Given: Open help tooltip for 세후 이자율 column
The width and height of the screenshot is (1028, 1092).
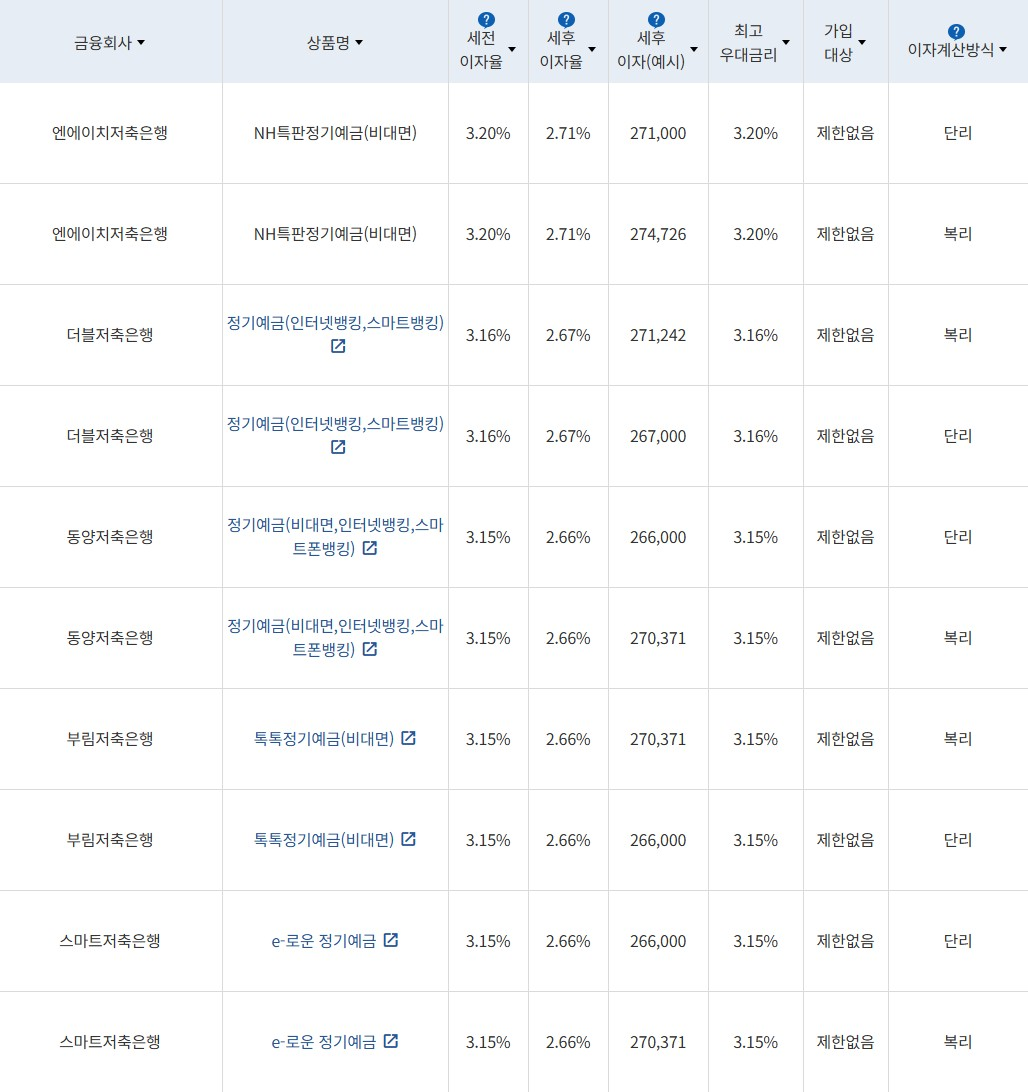Looking at the screenshot, I should [566, 17].
